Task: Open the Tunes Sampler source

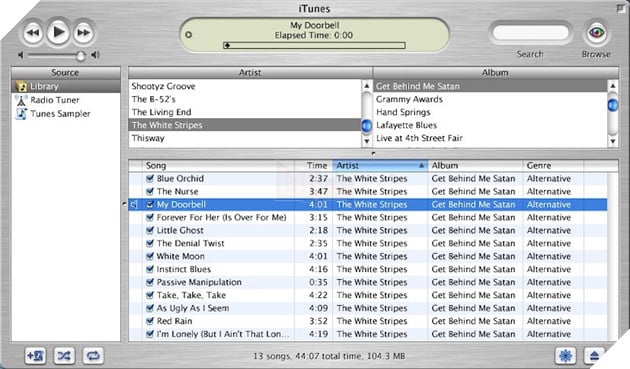Action: coord(66,114)
